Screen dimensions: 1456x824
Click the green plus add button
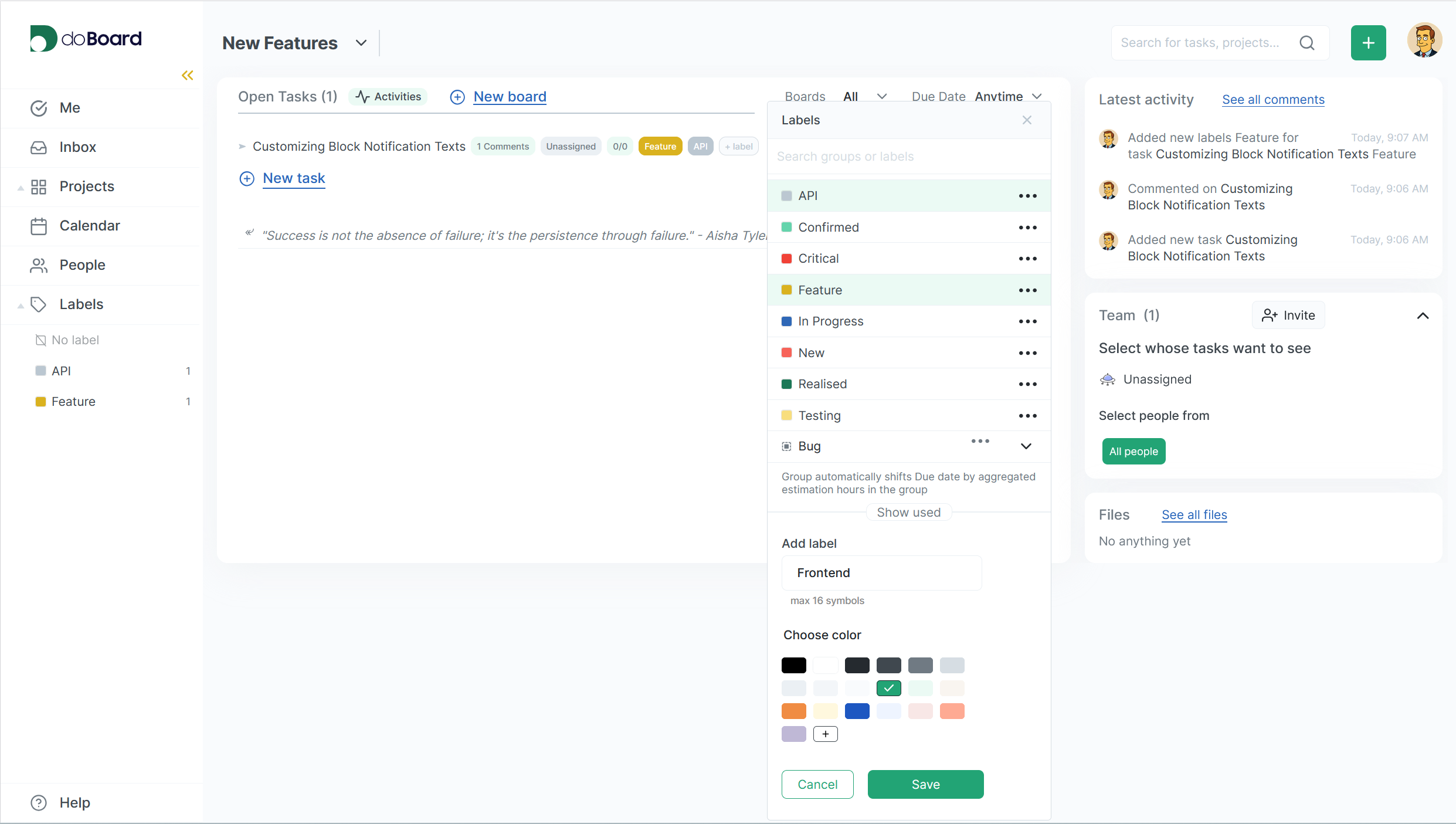pyautogui.click(x=1368, y=43)
